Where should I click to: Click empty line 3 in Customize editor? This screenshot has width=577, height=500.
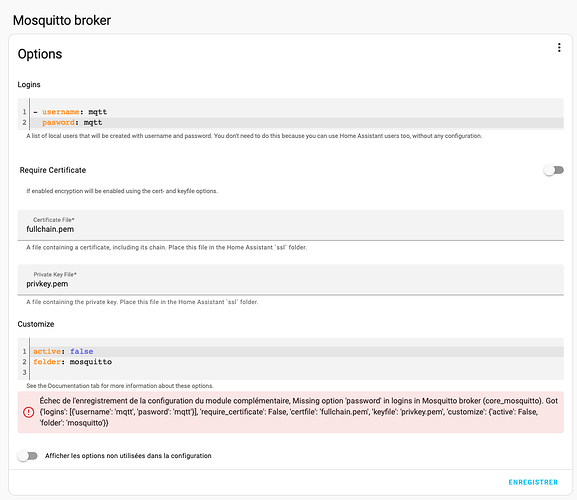(x=298, y=372)
